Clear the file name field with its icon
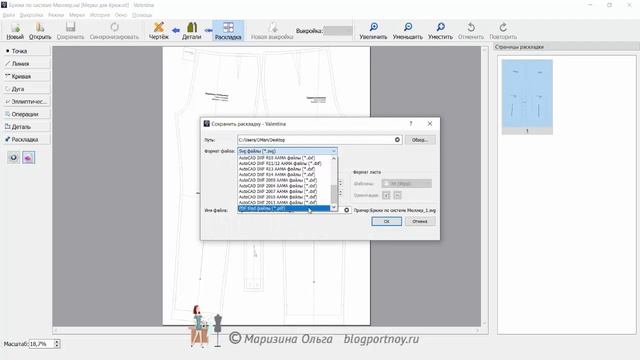The image size is (640, 360). coord(347,210)
